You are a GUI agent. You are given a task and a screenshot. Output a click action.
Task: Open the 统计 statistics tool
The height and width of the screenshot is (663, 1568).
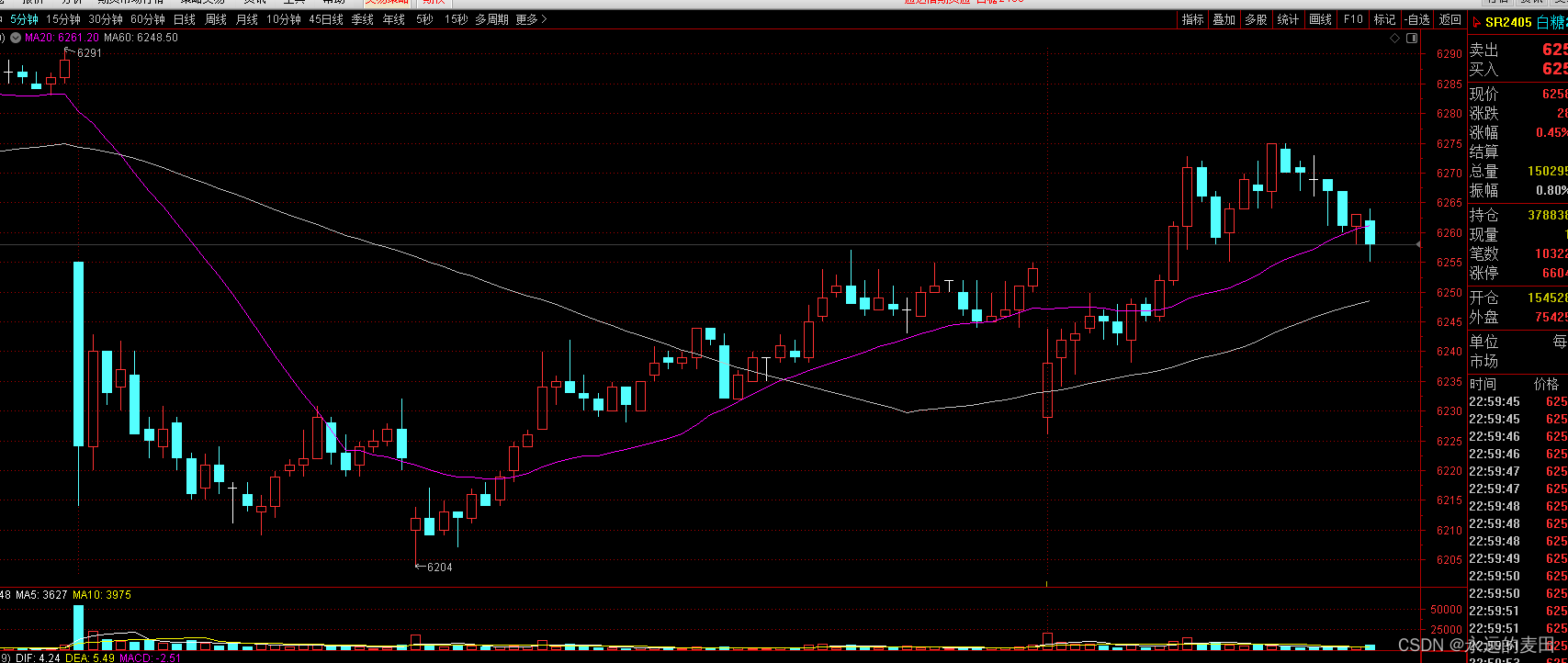pos(1288,19)
